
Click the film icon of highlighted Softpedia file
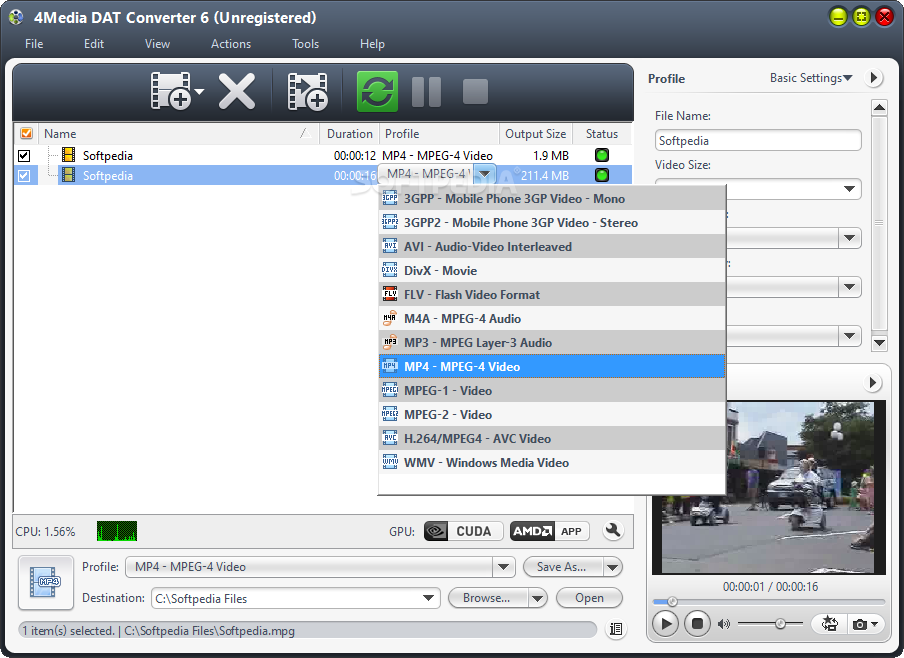pos(68,175)
